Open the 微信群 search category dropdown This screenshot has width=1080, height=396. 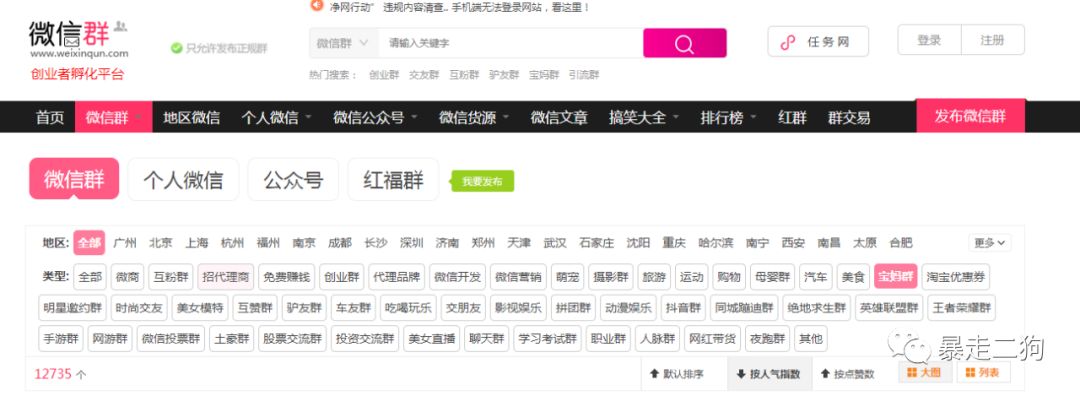tap(343, 43)
